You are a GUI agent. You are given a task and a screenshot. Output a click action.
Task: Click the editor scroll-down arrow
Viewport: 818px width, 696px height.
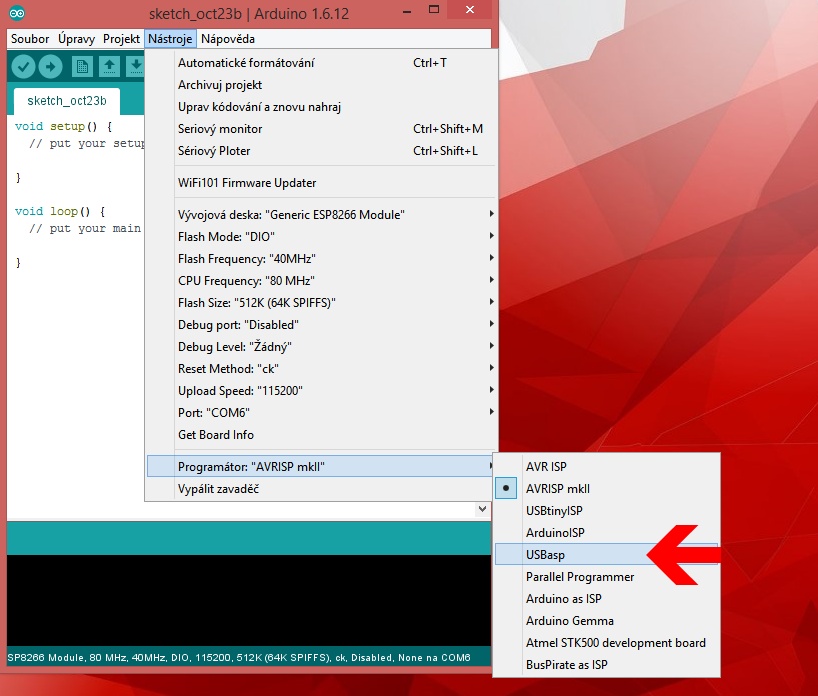tap(482, 509)
